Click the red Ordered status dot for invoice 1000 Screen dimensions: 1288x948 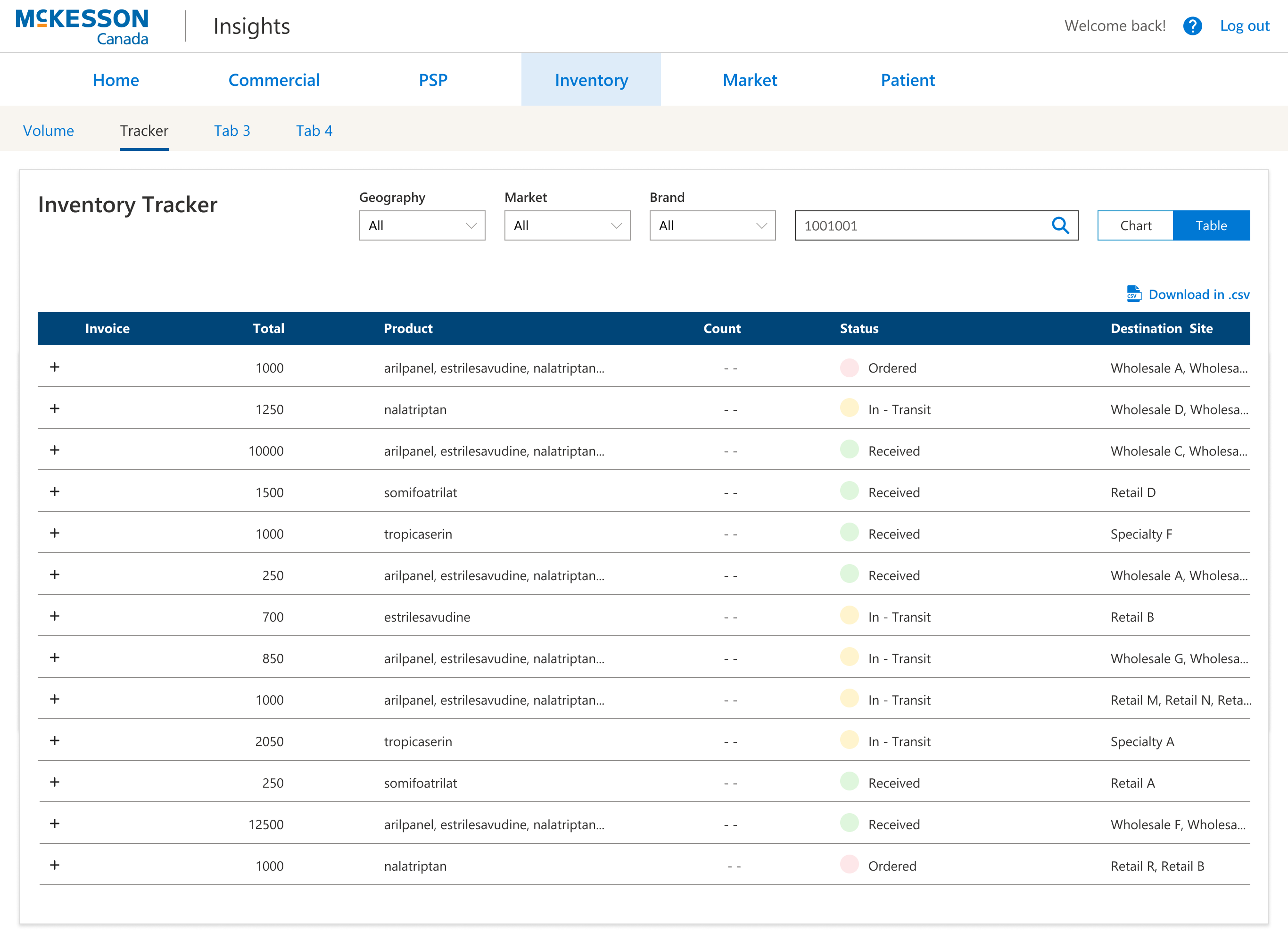pyautogui.click(x=849, y=367)
